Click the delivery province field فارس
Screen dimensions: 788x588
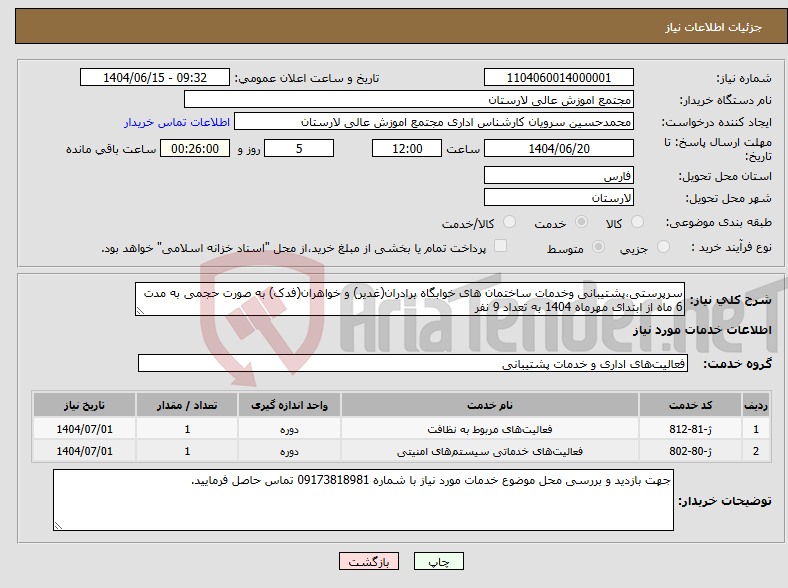(558, 175)
